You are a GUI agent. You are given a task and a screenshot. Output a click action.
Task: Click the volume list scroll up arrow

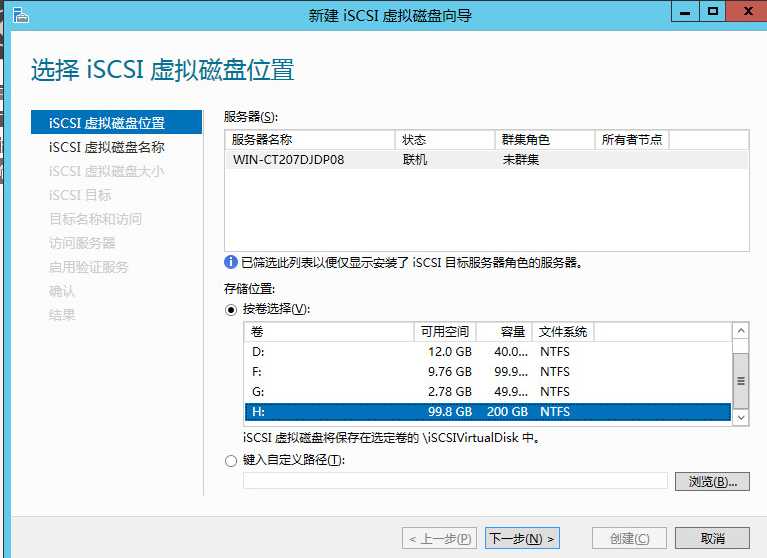pos(741,331)
